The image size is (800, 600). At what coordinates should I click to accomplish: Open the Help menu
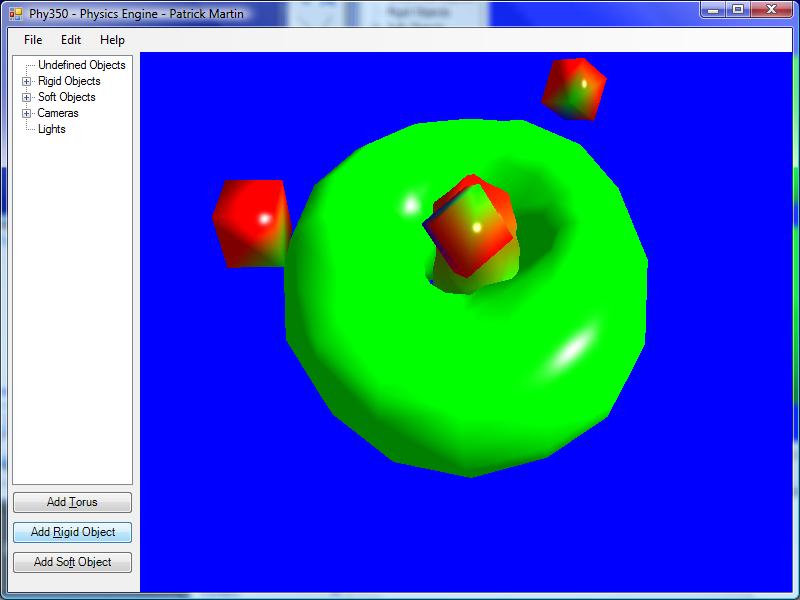coord(113,40)
